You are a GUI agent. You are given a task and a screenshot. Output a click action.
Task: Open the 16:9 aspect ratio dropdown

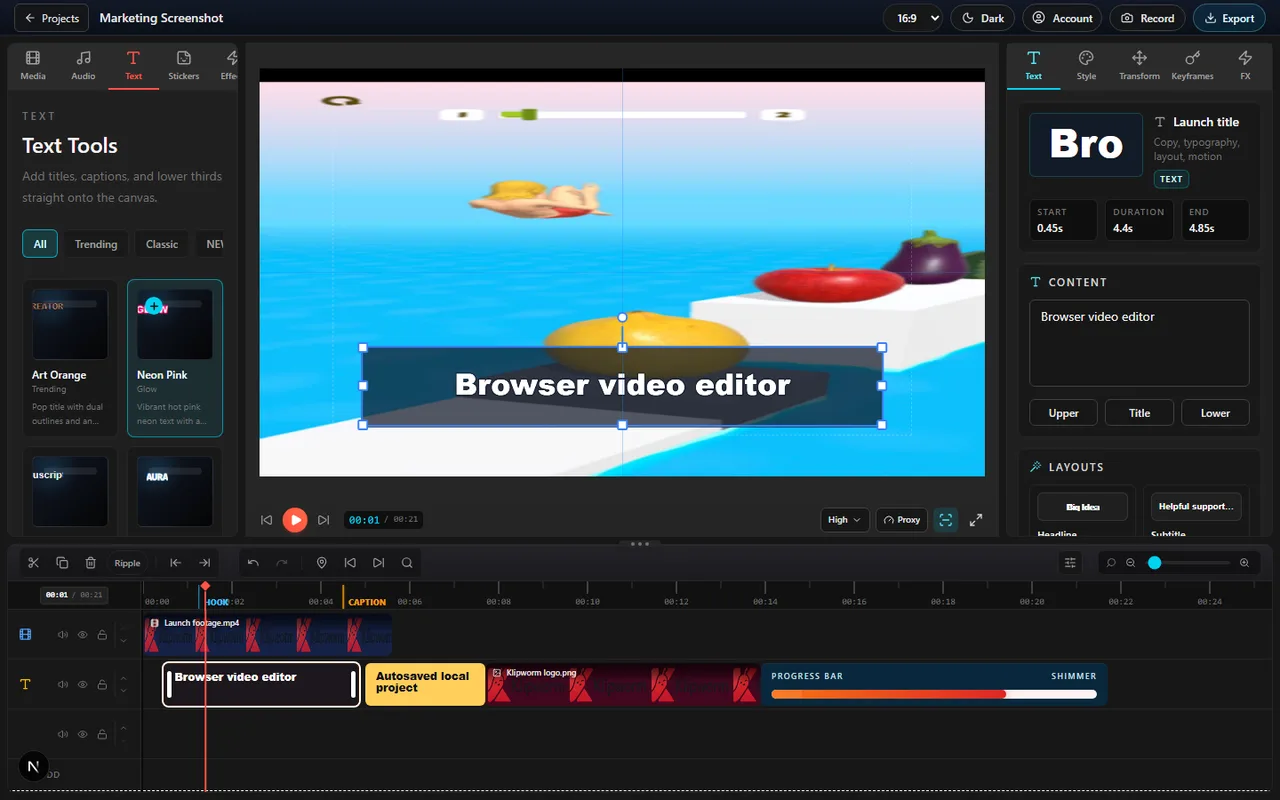pos(913,18)
